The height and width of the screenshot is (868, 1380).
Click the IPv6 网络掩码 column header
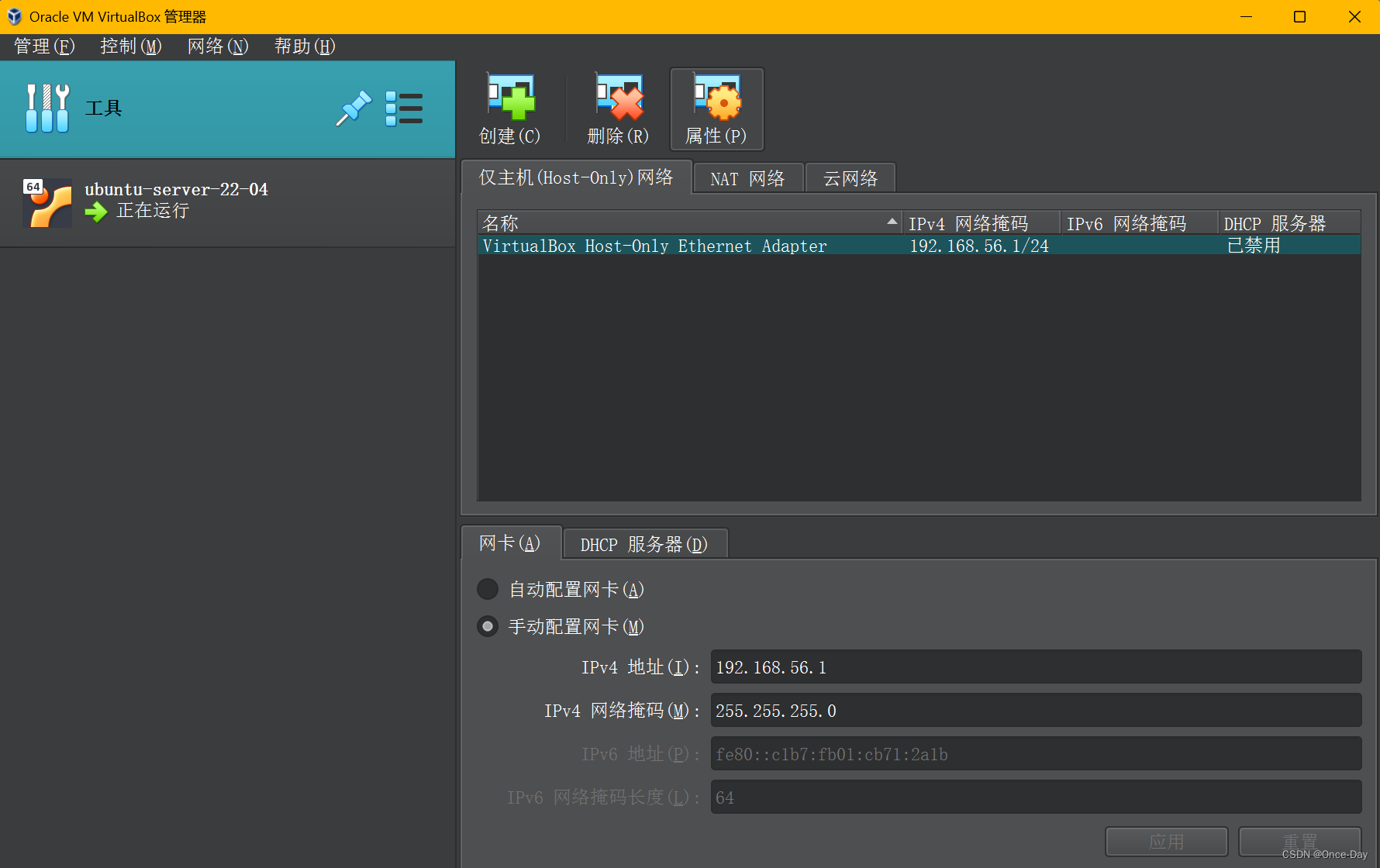pos(1139,223)
